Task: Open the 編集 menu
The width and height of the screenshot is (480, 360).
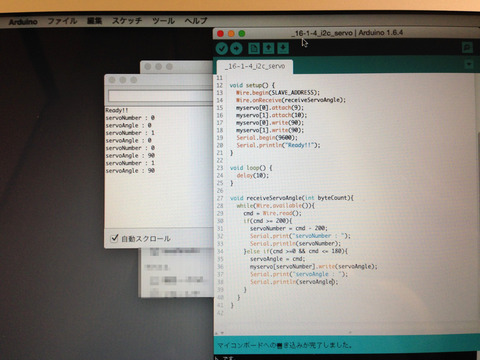Action: tap(94, 21)
